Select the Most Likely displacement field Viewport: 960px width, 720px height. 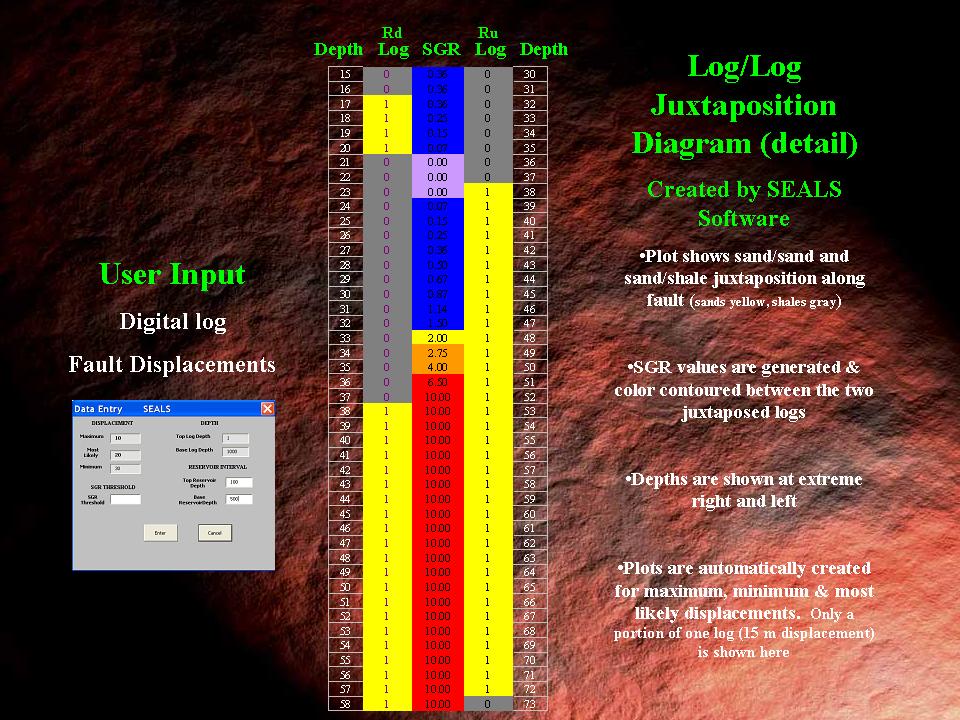click(x=125, y=455)
